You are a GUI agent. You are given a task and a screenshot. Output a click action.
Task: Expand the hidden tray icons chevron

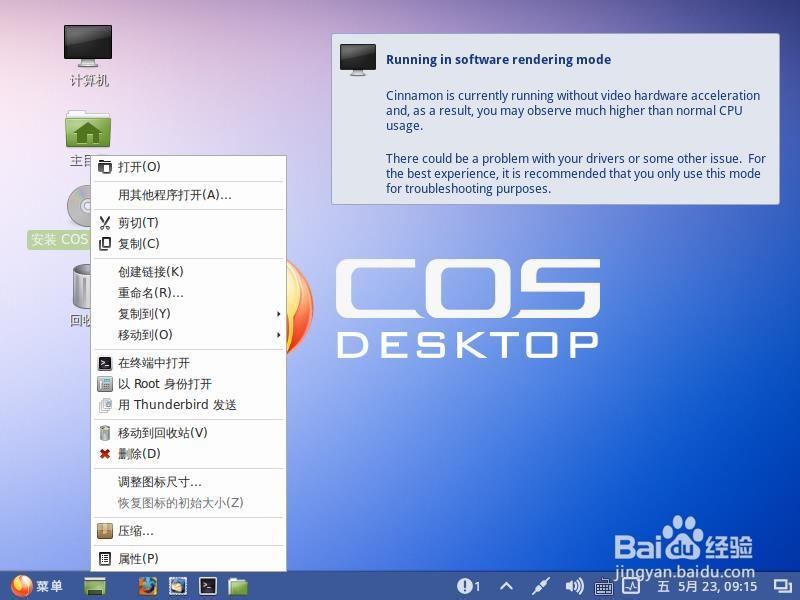coord(506,586)
